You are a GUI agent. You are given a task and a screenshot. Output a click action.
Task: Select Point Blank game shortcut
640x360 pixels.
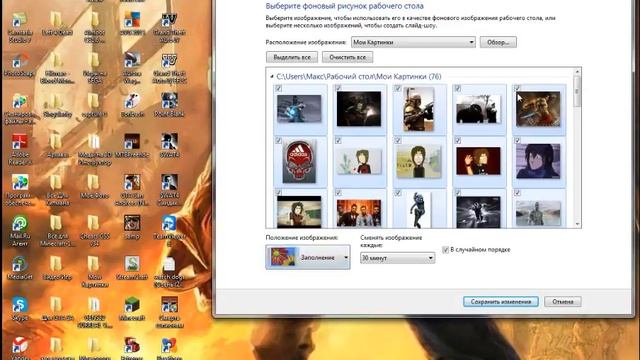[x=169, y=105]
